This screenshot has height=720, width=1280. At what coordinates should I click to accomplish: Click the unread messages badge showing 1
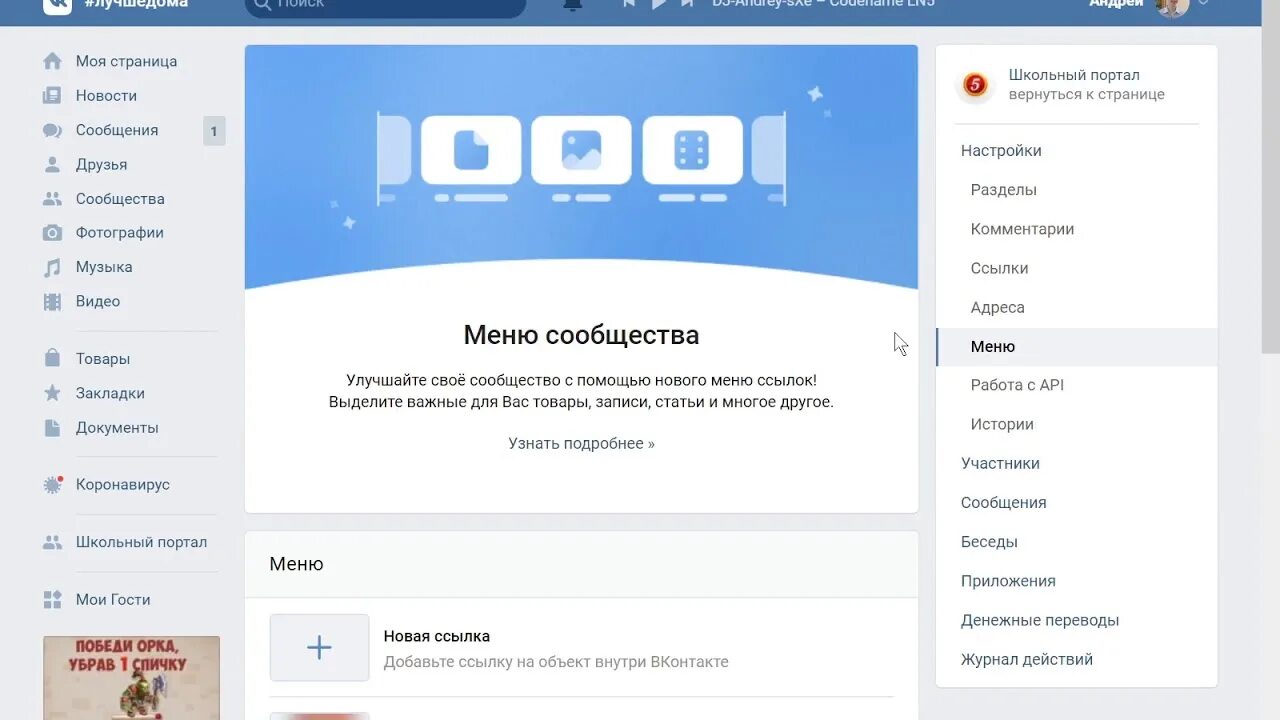[x=214, y=131]
